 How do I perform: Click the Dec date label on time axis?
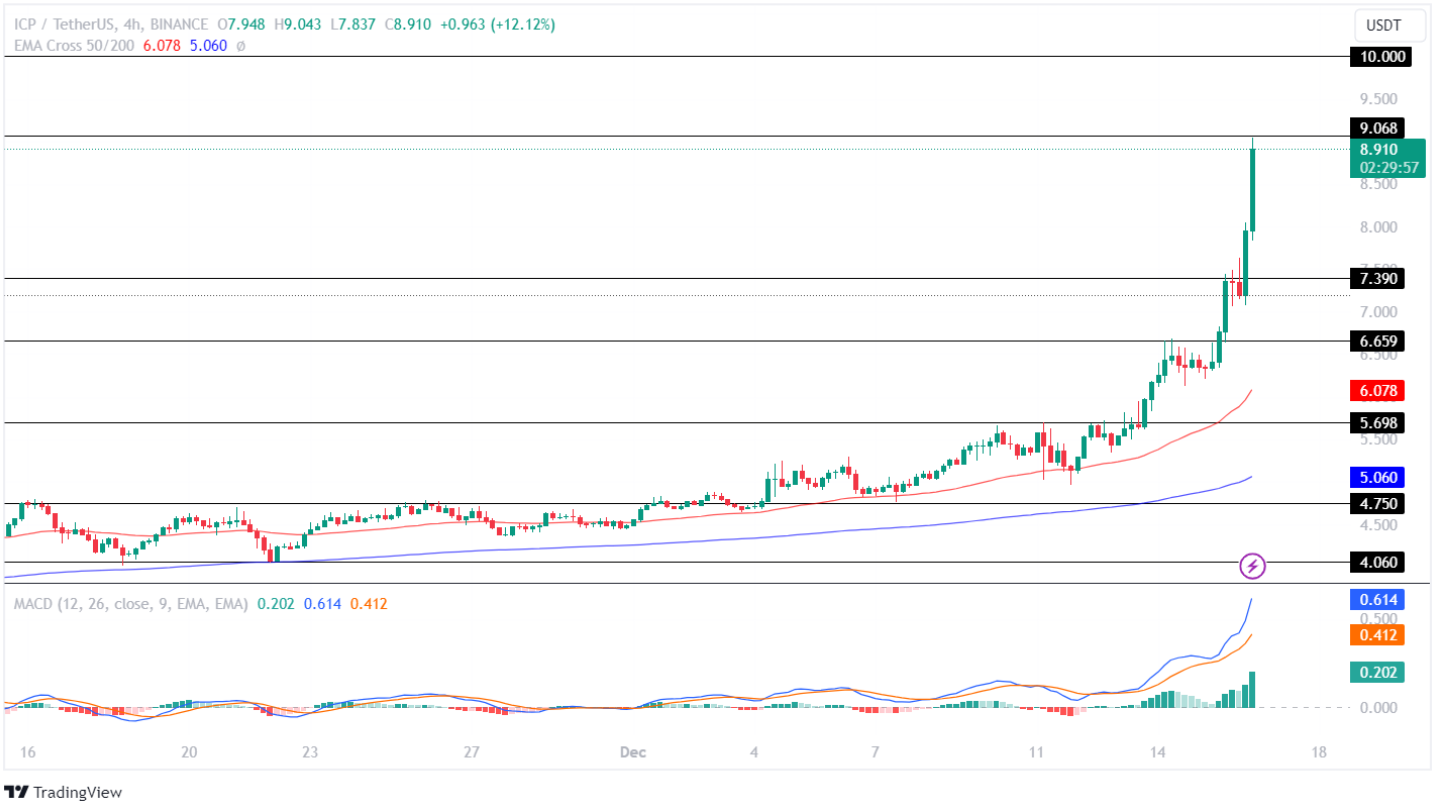click(x=631, y=753)
